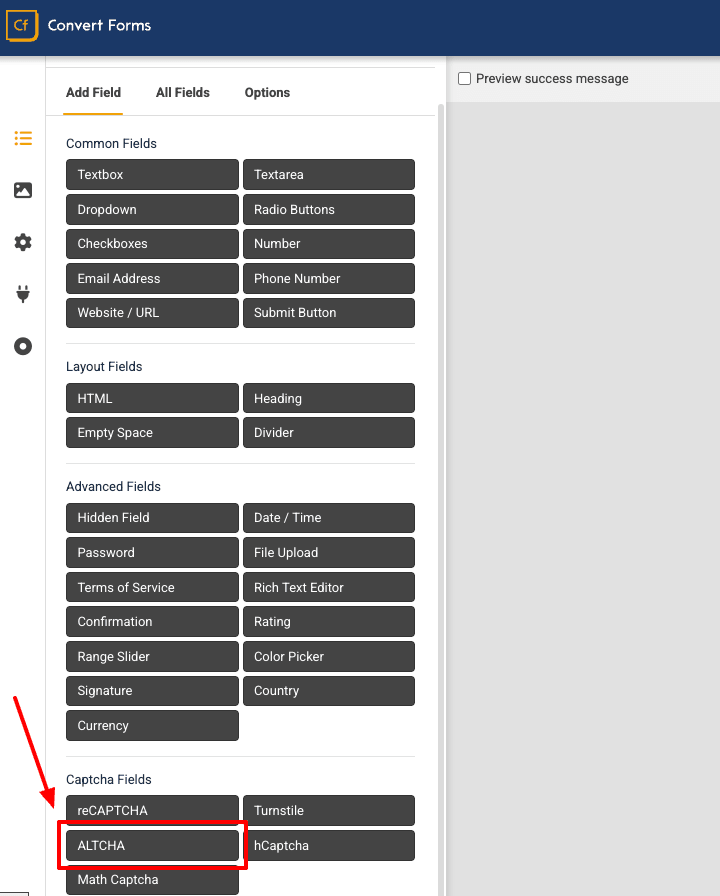Add a Color Picker field
Viewport: 720px width, 896px height.
click(329, 657)
